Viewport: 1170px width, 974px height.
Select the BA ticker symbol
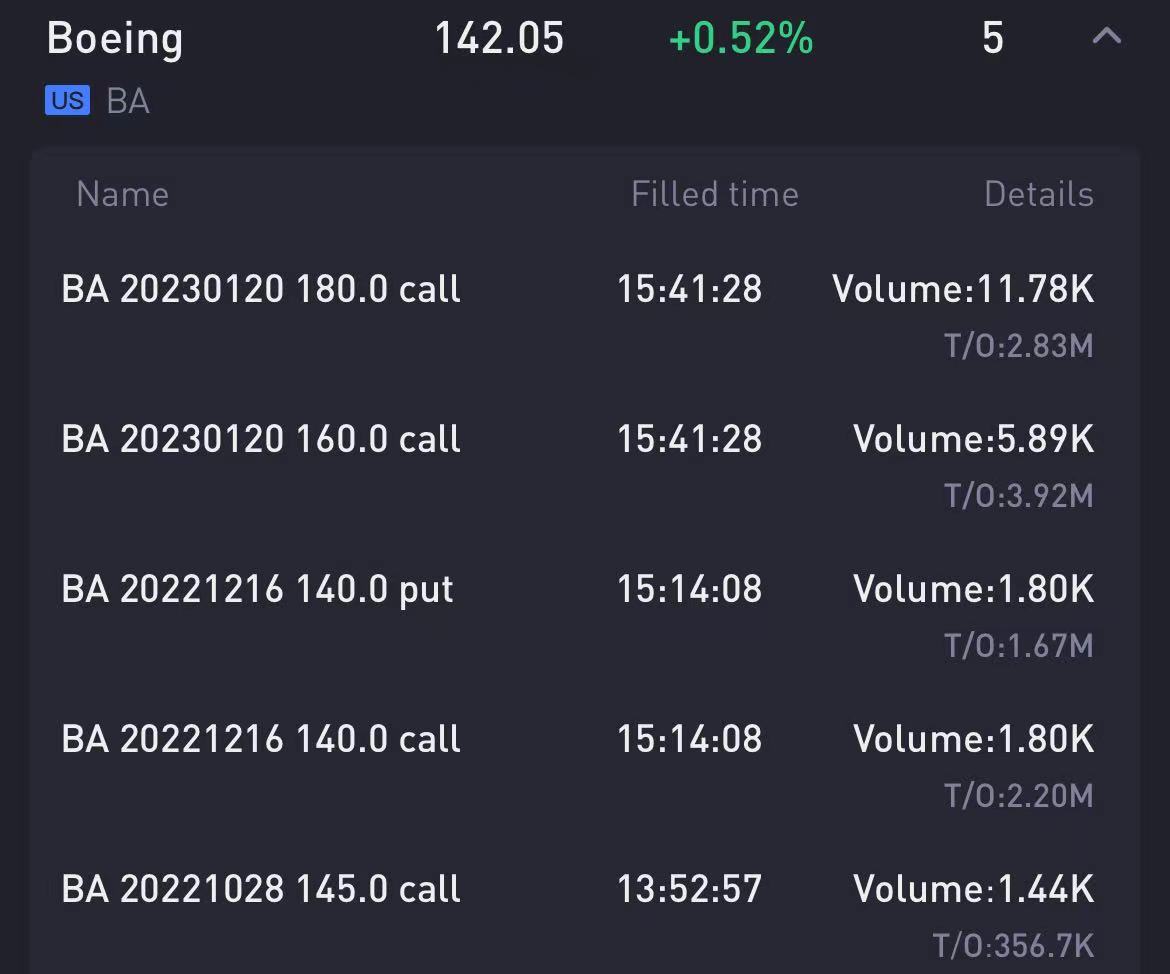128,101
